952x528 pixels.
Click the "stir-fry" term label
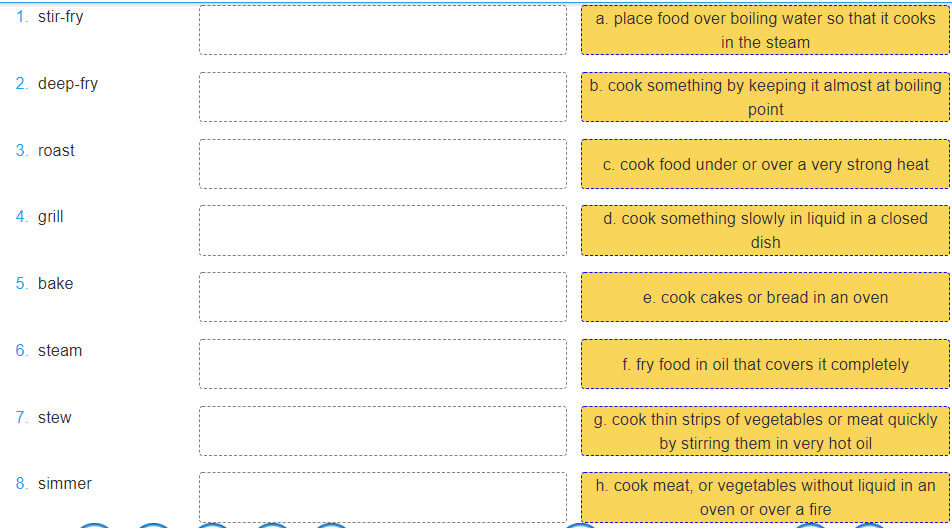tap(60, 17)
